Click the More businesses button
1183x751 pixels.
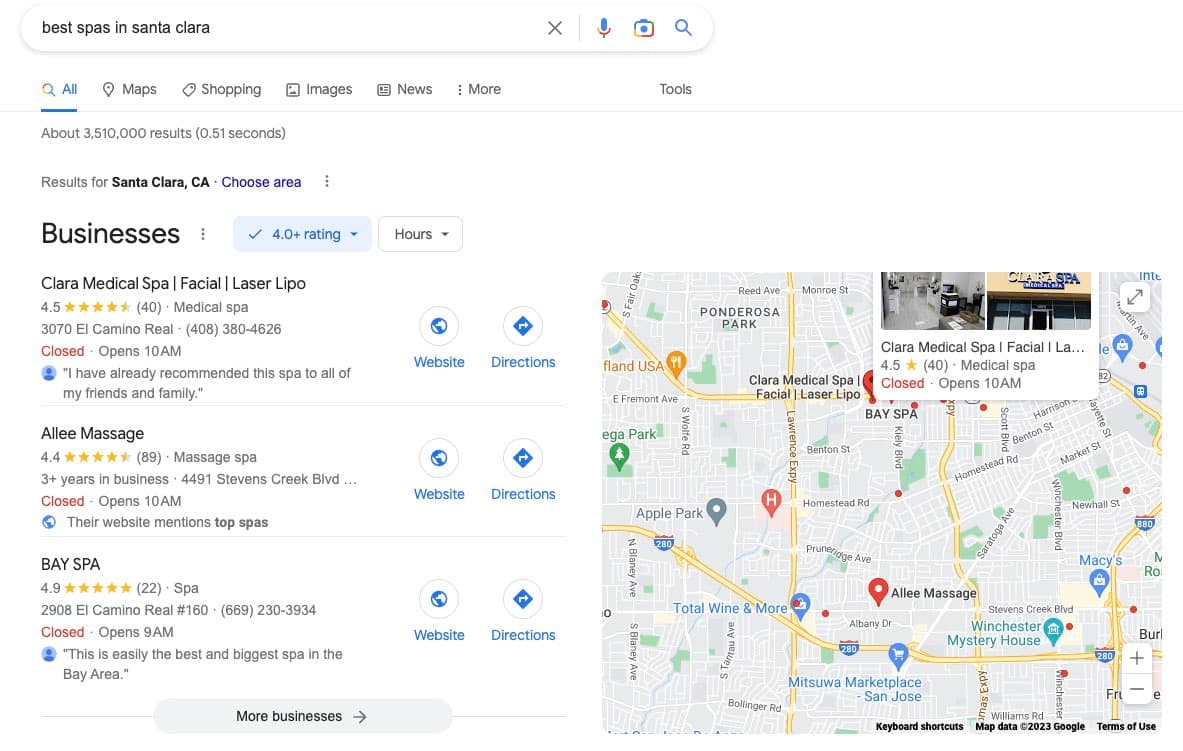pos(302,716)
